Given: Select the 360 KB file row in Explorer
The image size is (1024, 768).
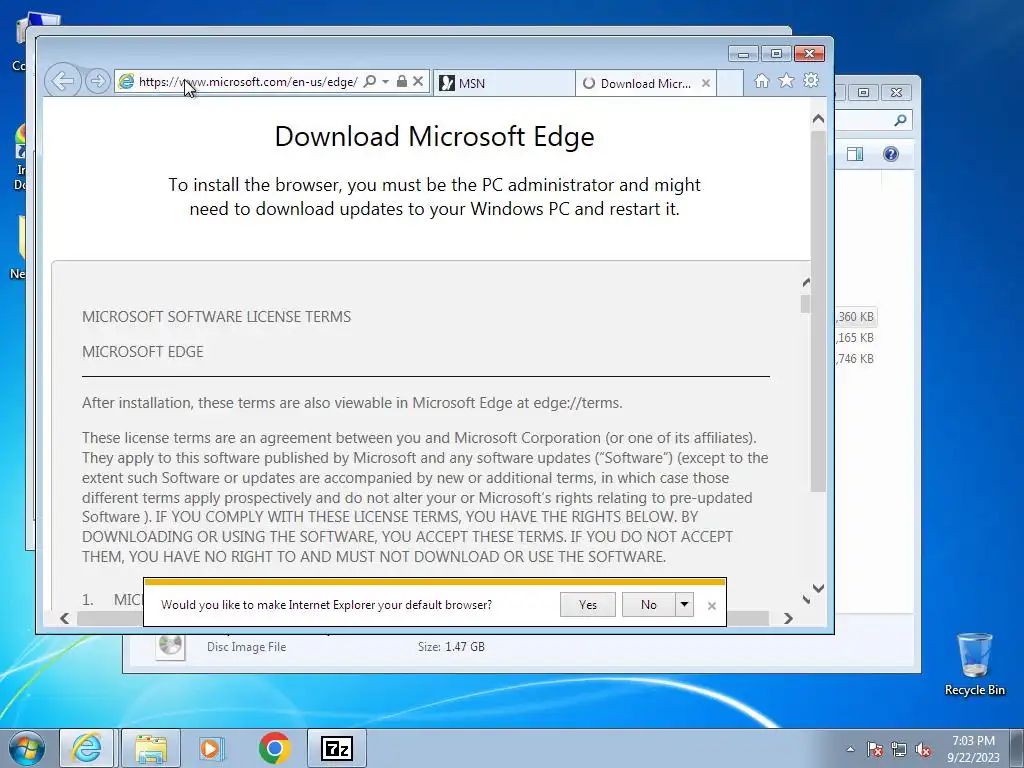Looking at the screenshot, I should pos(856,317).
